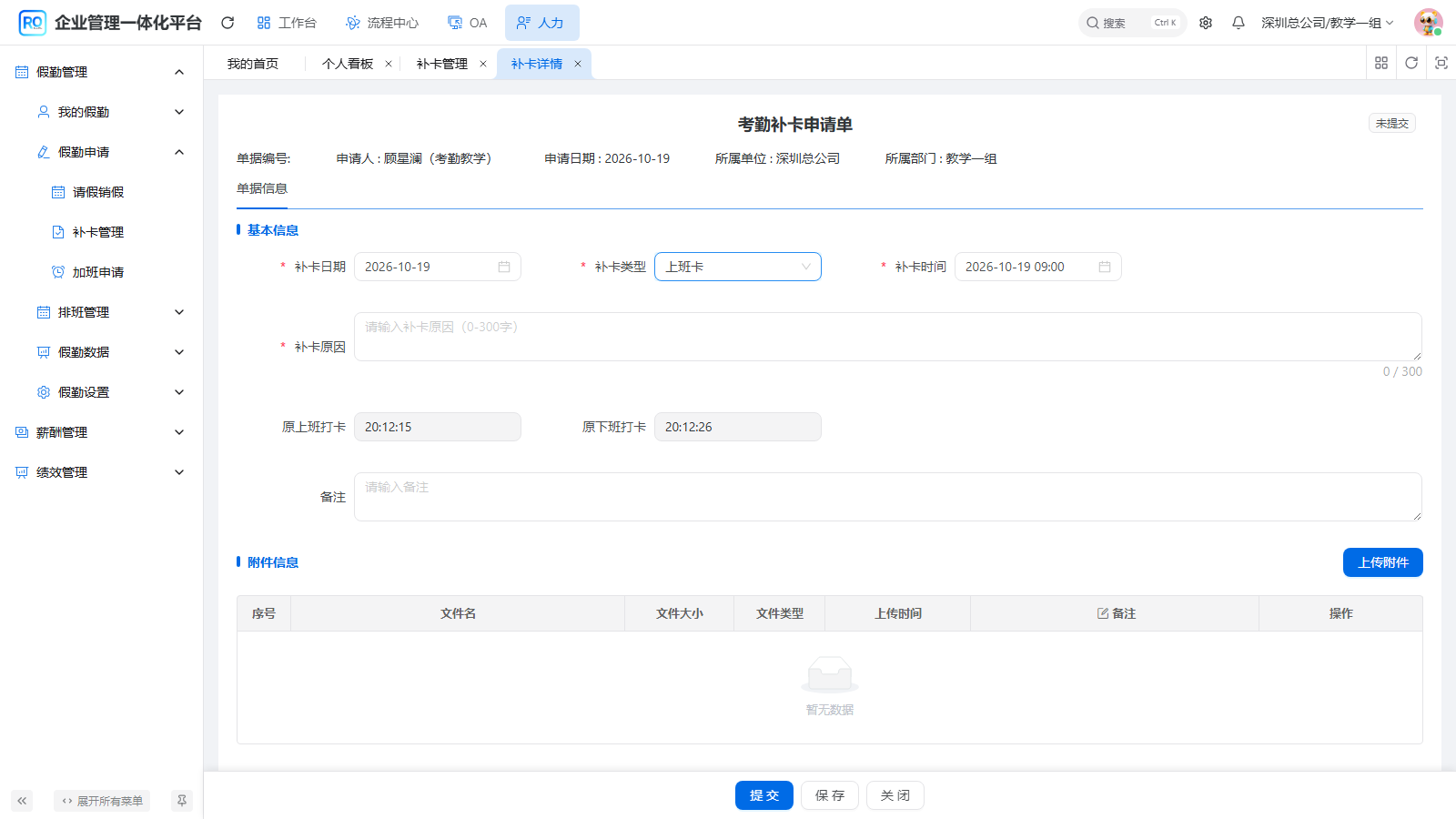Expand the 排班管理 submenu
The width and height of the screenshot is (1456, 819).
[101, 312]
